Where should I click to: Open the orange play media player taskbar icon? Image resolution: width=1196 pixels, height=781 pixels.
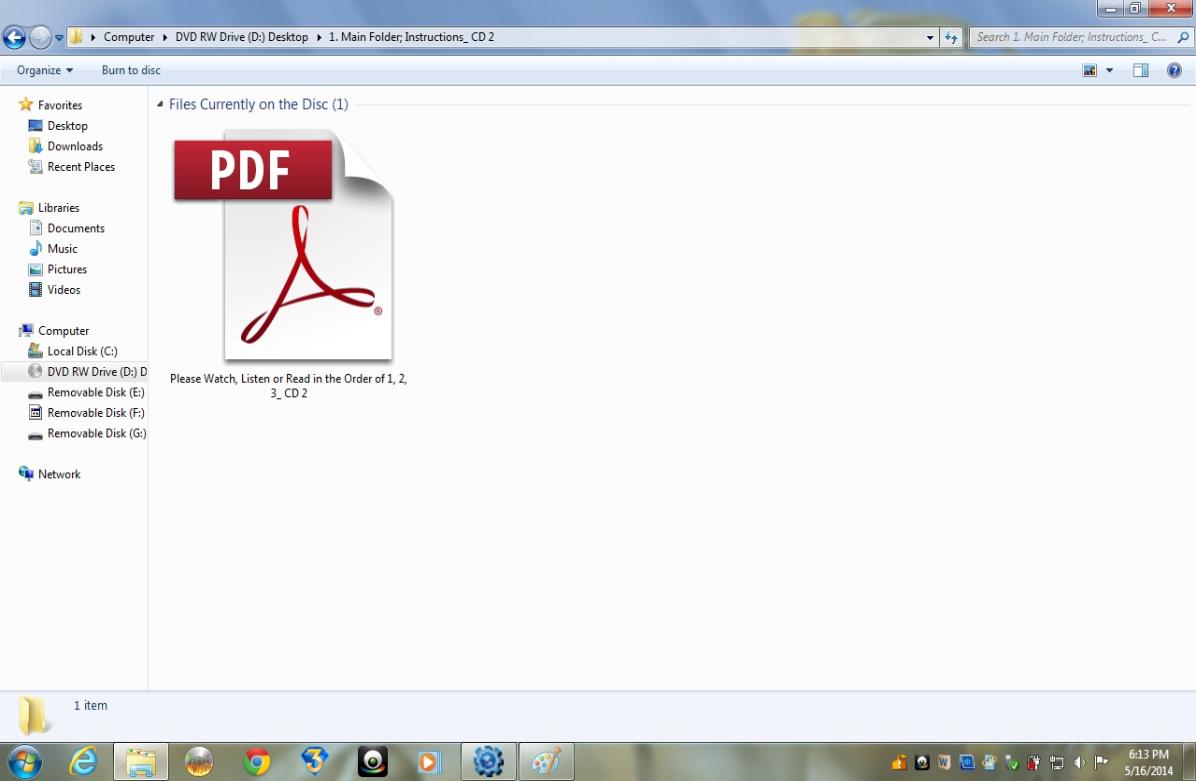(429, 761)
